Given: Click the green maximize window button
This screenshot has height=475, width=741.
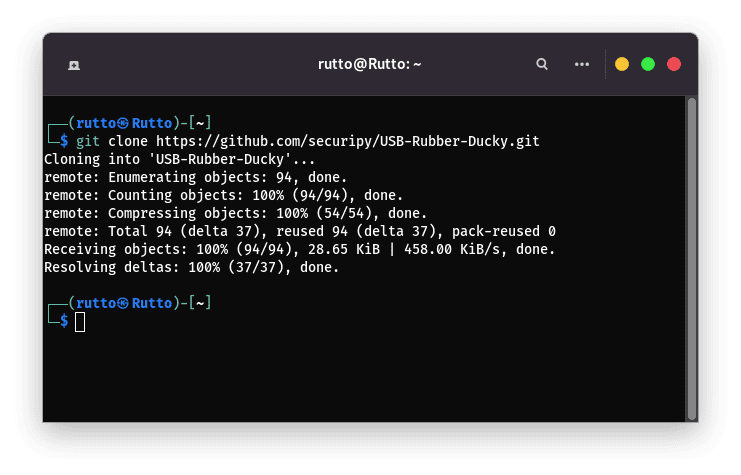Looking at the screenshot, I should tap(648, 64).
